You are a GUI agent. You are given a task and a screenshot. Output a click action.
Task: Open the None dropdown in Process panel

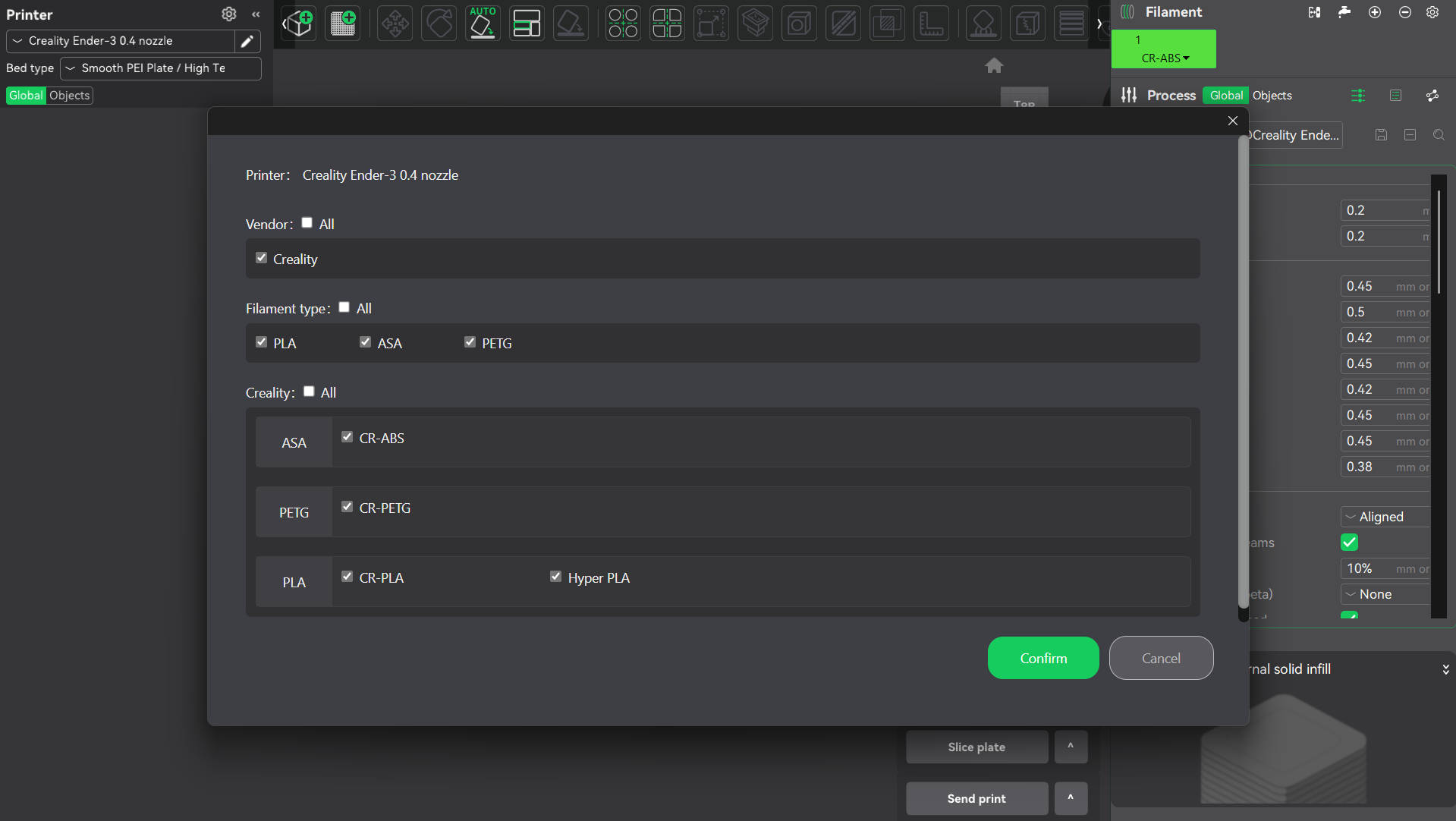click(x=1385, y=594)
